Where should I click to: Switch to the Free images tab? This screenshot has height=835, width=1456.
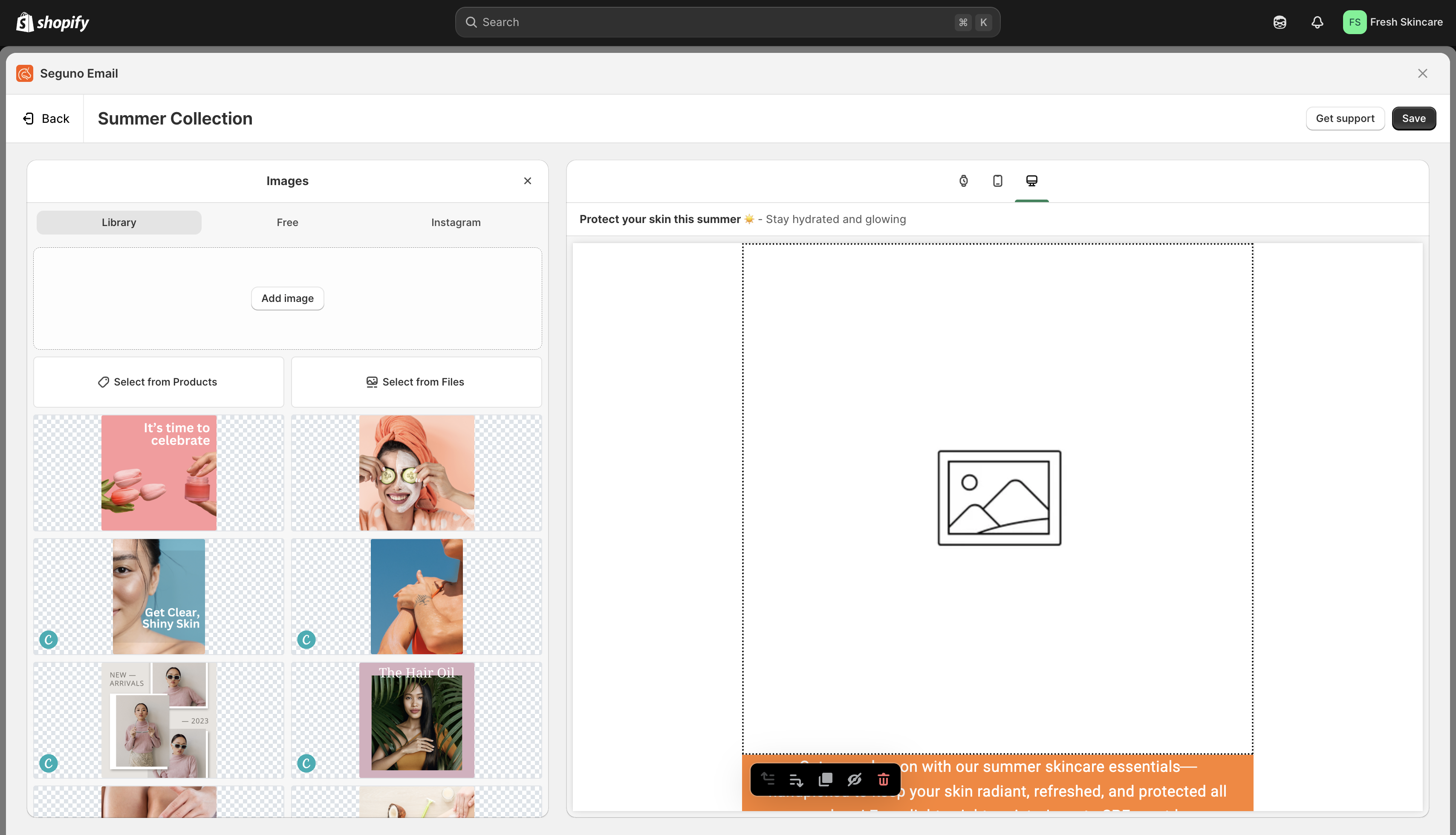287,223
